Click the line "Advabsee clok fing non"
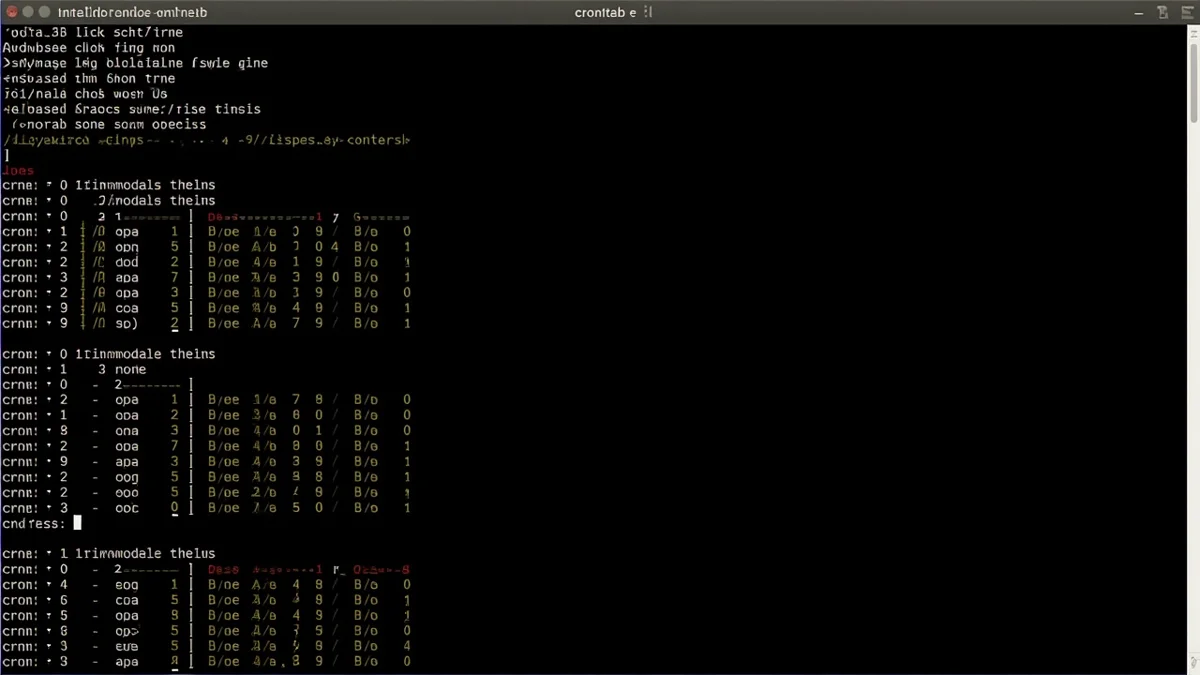Screen dimensions: 1200x675 89,47
